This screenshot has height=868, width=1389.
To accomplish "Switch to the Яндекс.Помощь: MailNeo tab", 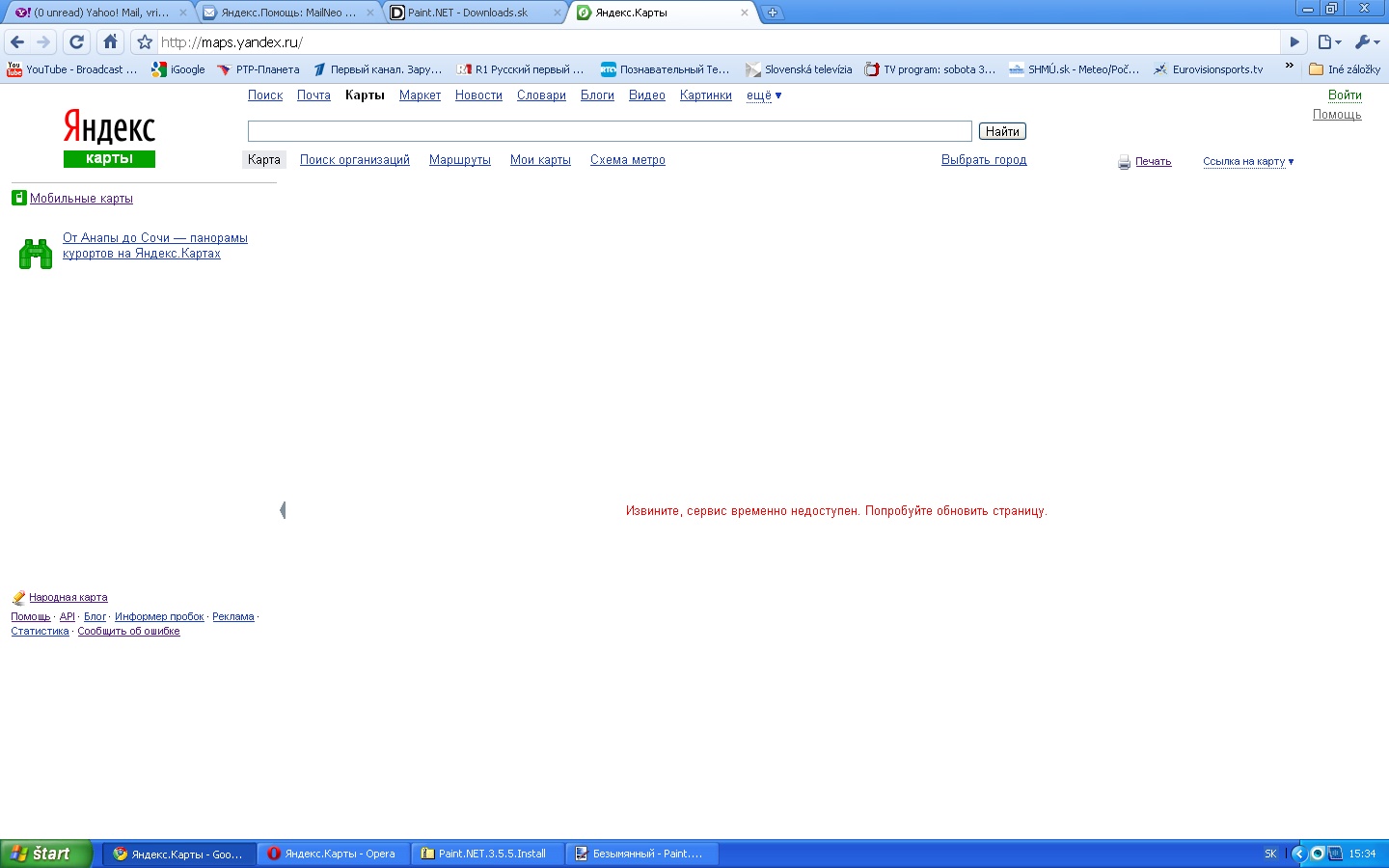I will tap(287, 13).
